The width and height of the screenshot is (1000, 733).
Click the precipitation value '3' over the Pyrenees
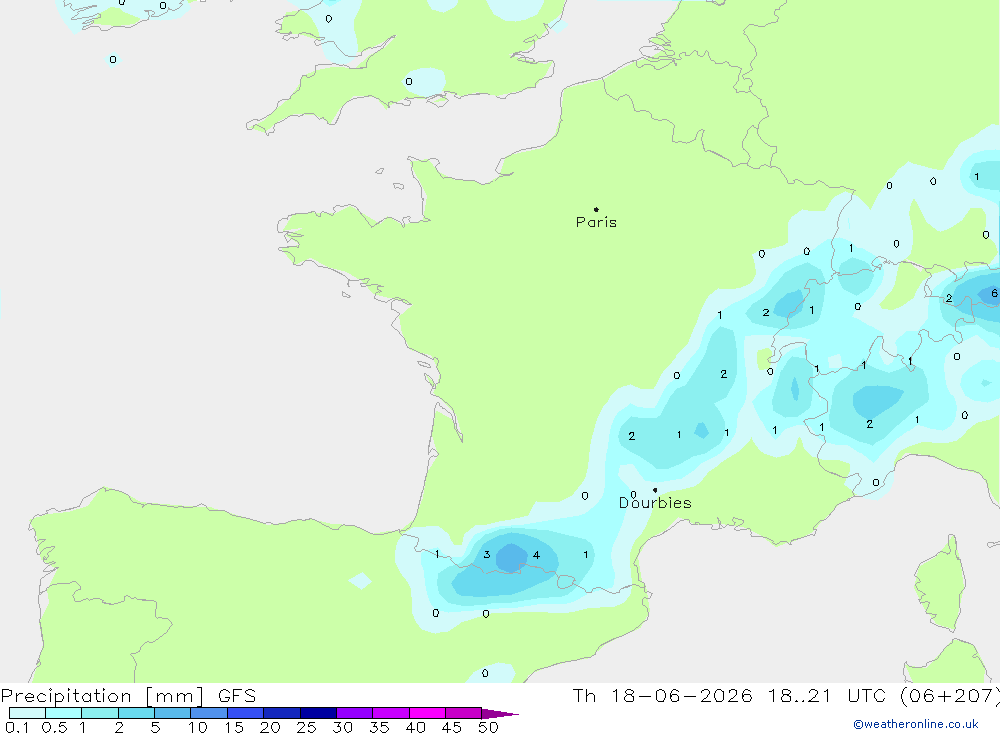pos(487,554)
